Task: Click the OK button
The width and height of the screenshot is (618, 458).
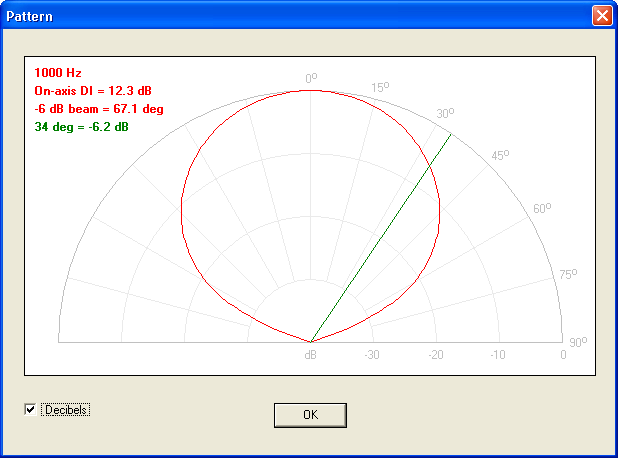Action: 310,415
